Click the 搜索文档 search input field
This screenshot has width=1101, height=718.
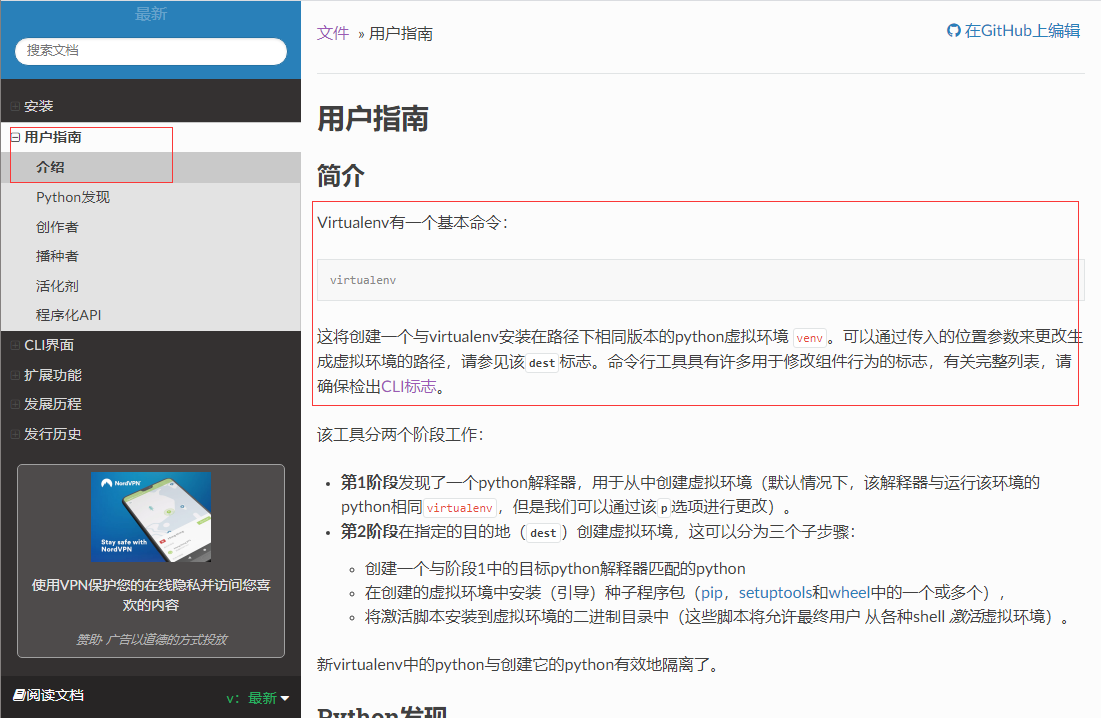(149, 49)
